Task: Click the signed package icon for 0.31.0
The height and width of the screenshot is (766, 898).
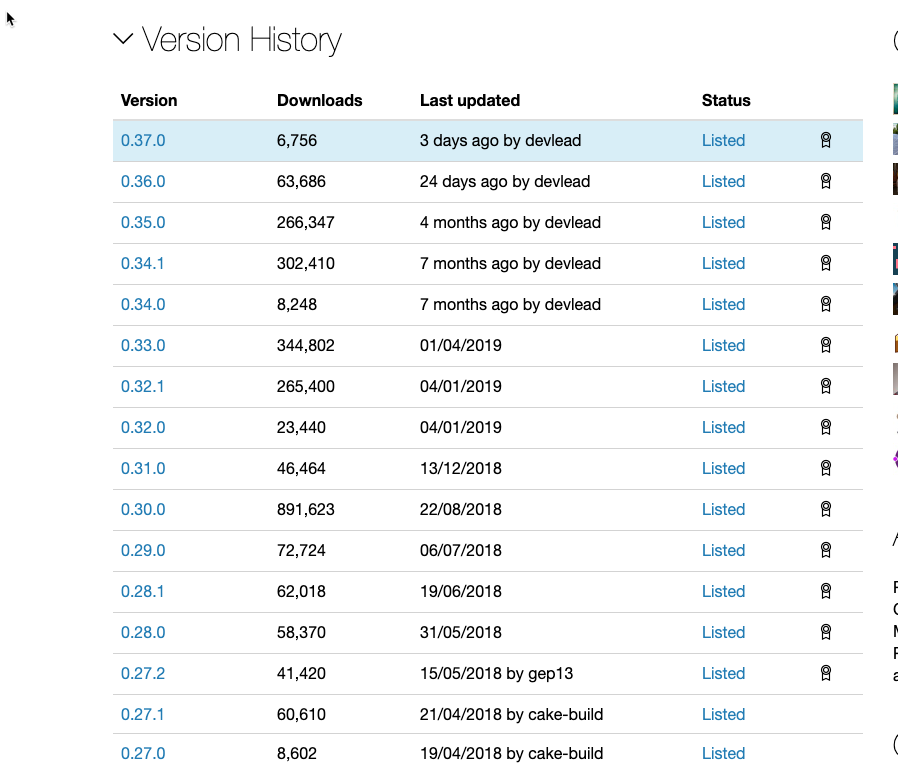Action: tap(825, 468)
